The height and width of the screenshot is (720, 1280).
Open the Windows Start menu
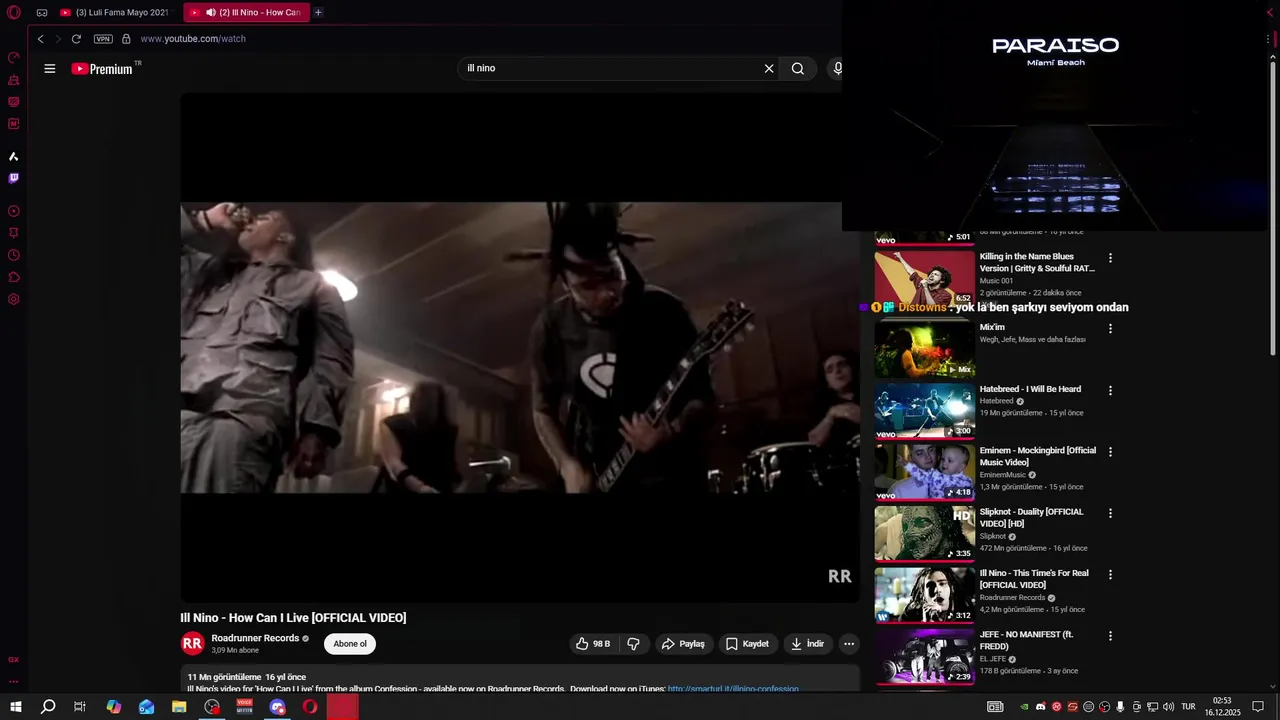coord(16,707)
